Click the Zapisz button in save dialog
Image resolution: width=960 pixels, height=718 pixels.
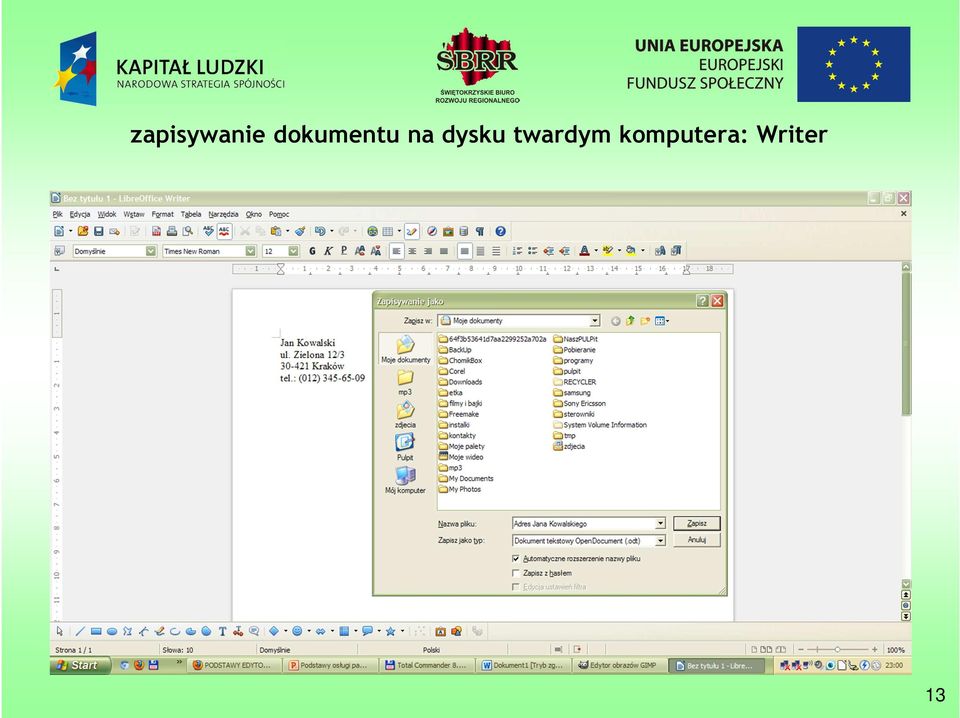[697, 523]
